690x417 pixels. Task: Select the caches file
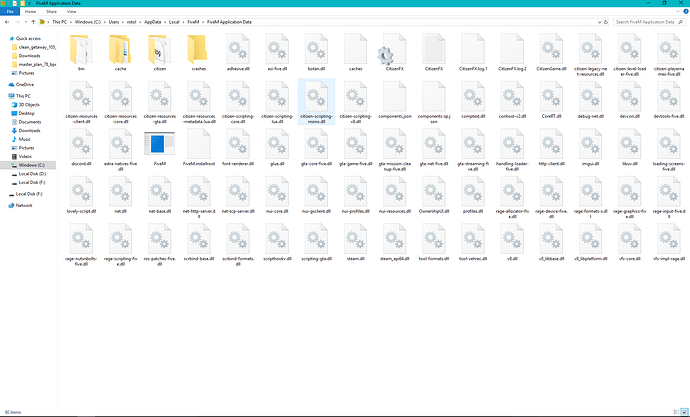pos(356,53)
